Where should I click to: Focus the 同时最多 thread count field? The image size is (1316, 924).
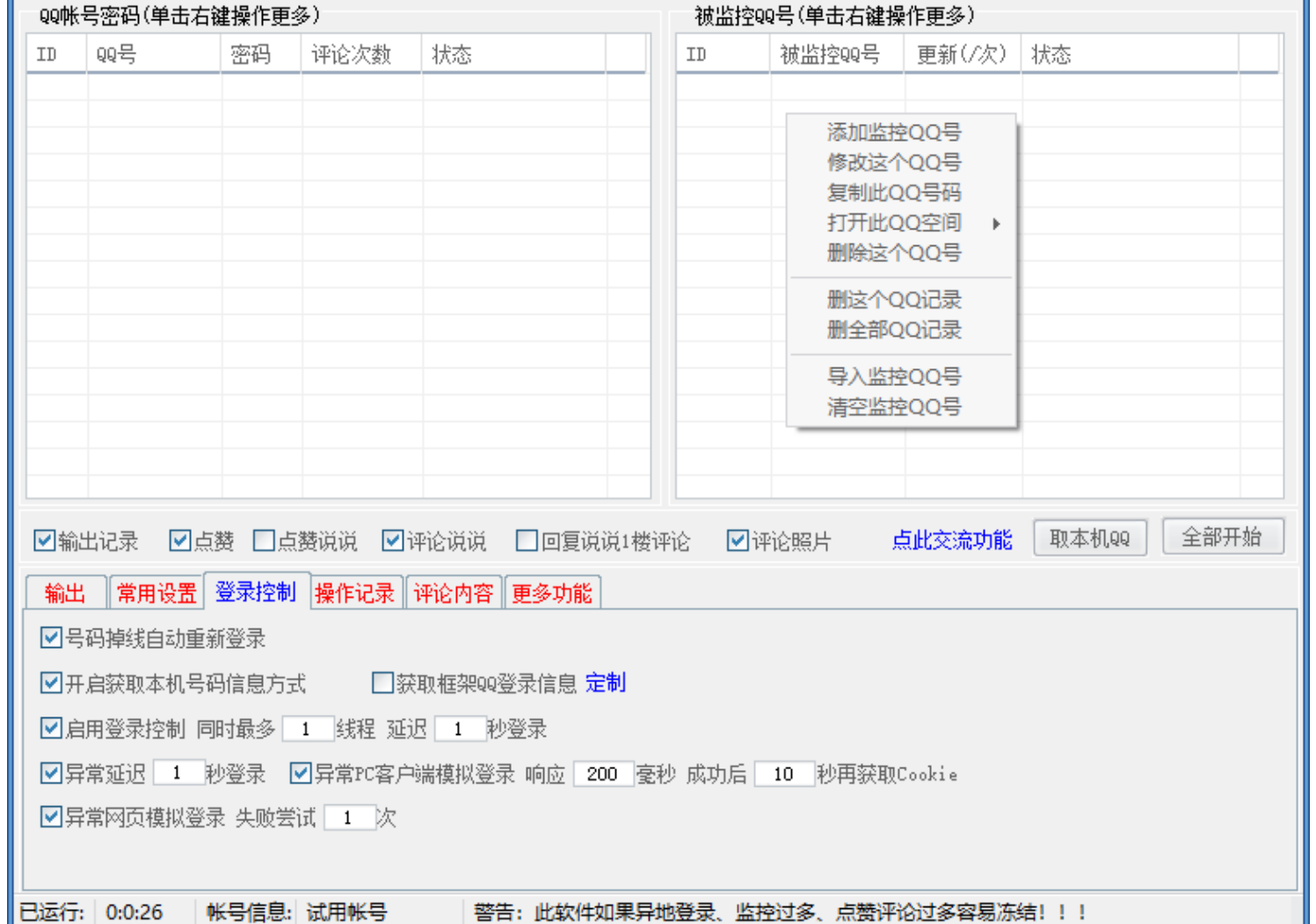(x=308, y=729)
